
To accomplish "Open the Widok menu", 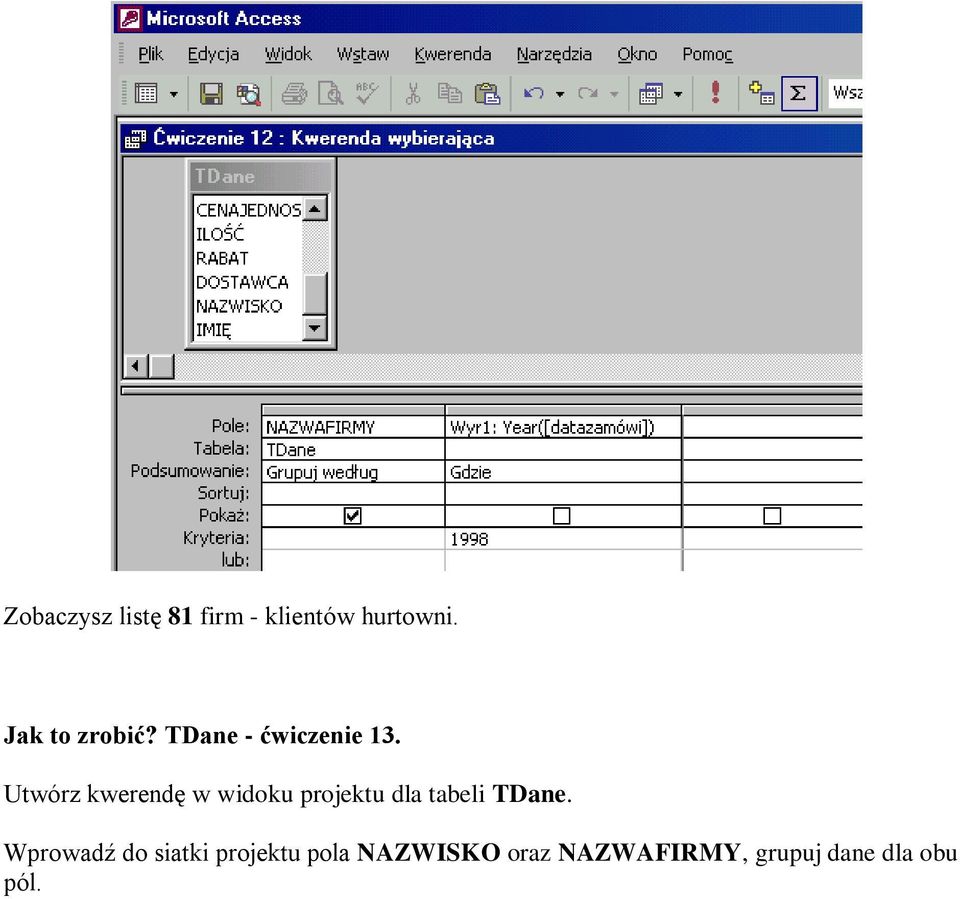I will [288, 55].
